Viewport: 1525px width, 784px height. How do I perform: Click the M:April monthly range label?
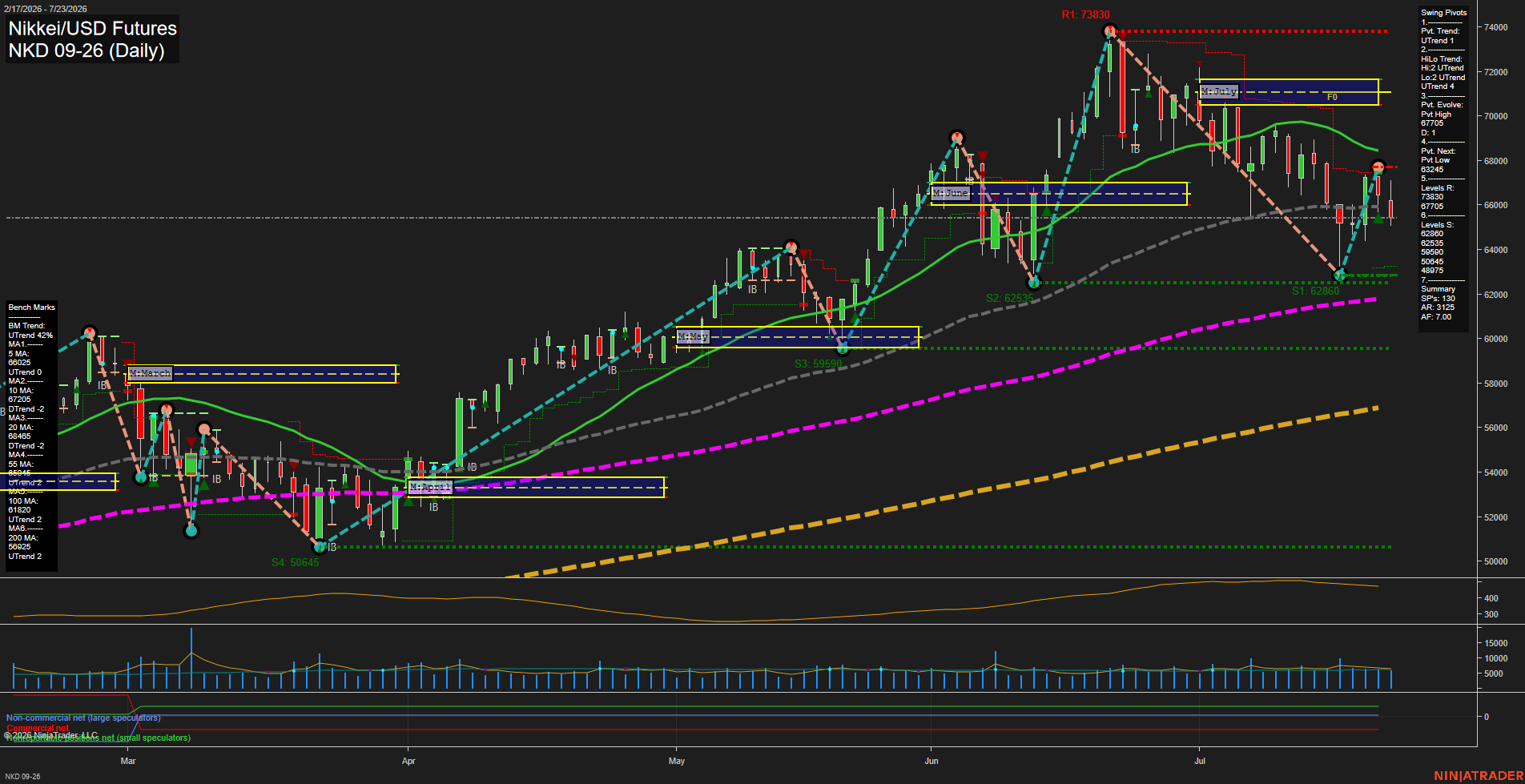[x=430, y=487]
